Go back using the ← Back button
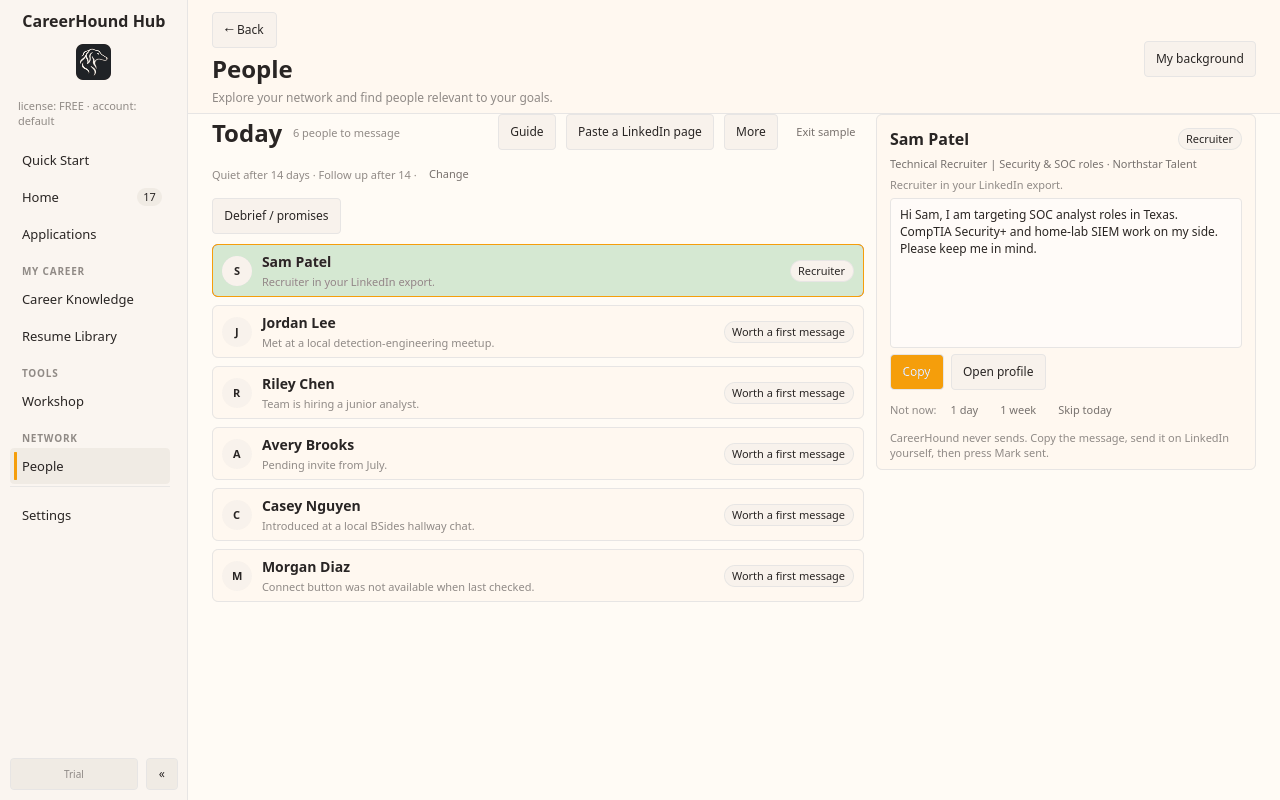The image size is (1280, 800). click(x=244, y=30)
